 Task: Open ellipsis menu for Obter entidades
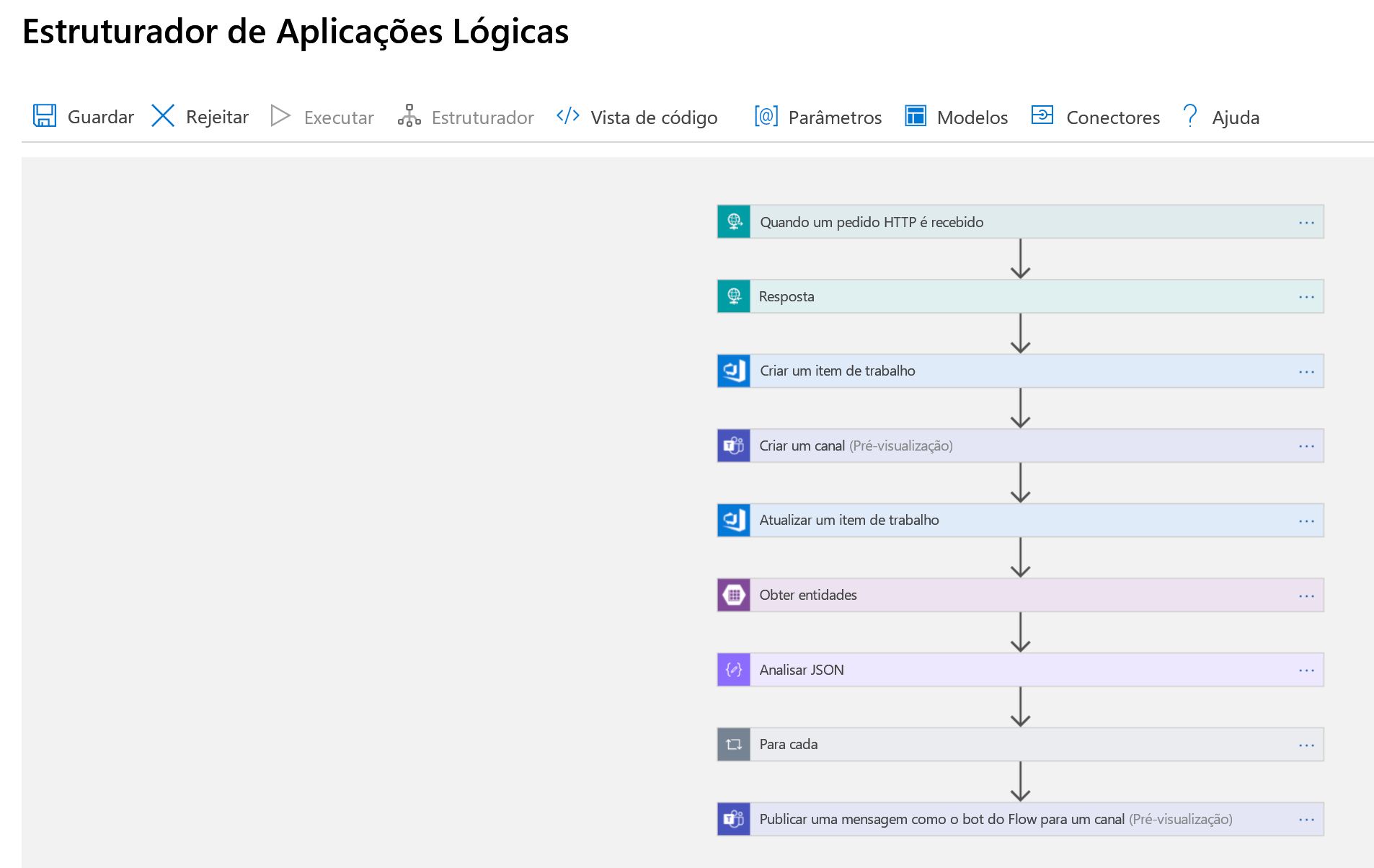1306,596
